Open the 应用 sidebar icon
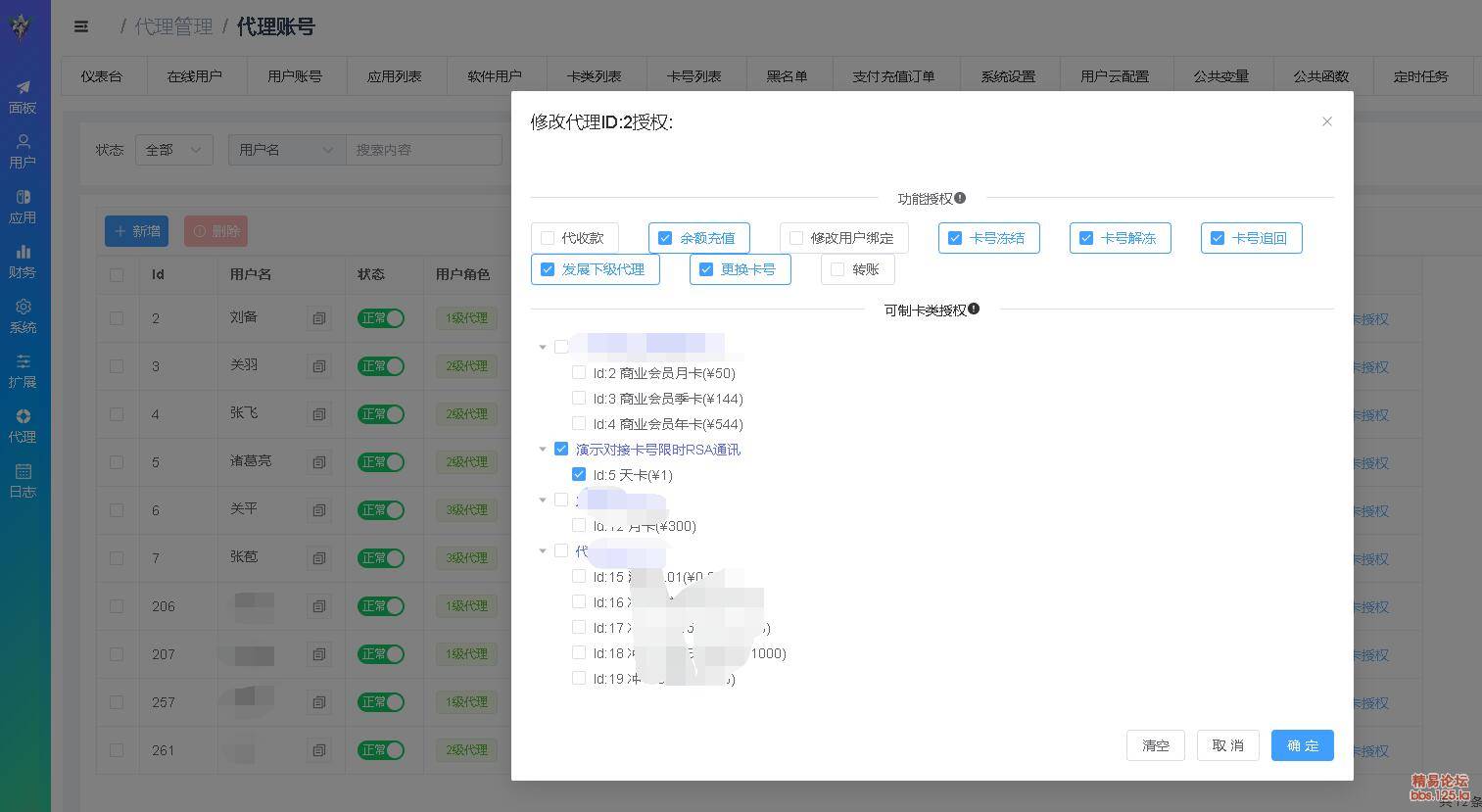 tap(23, 206)
